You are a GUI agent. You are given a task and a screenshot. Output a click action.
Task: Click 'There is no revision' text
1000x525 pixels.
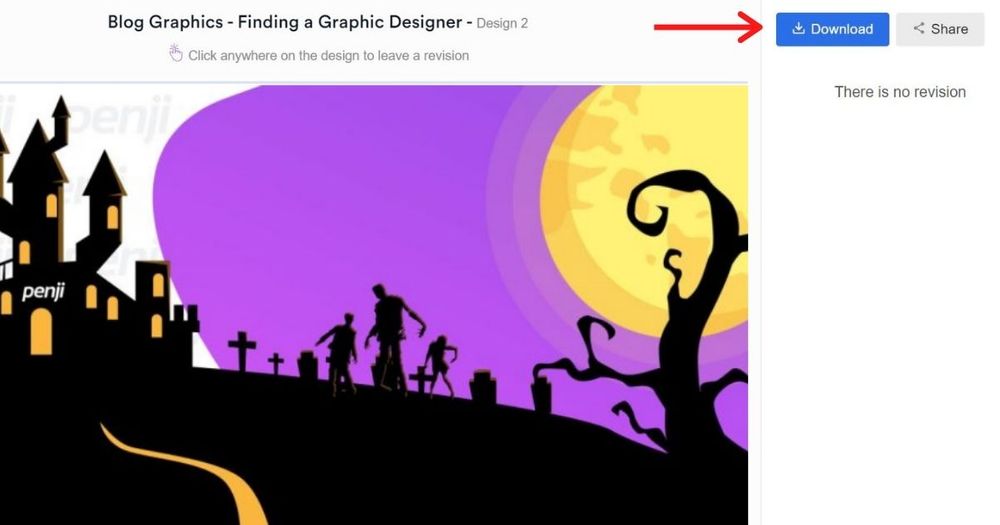[x=900, y=92]
